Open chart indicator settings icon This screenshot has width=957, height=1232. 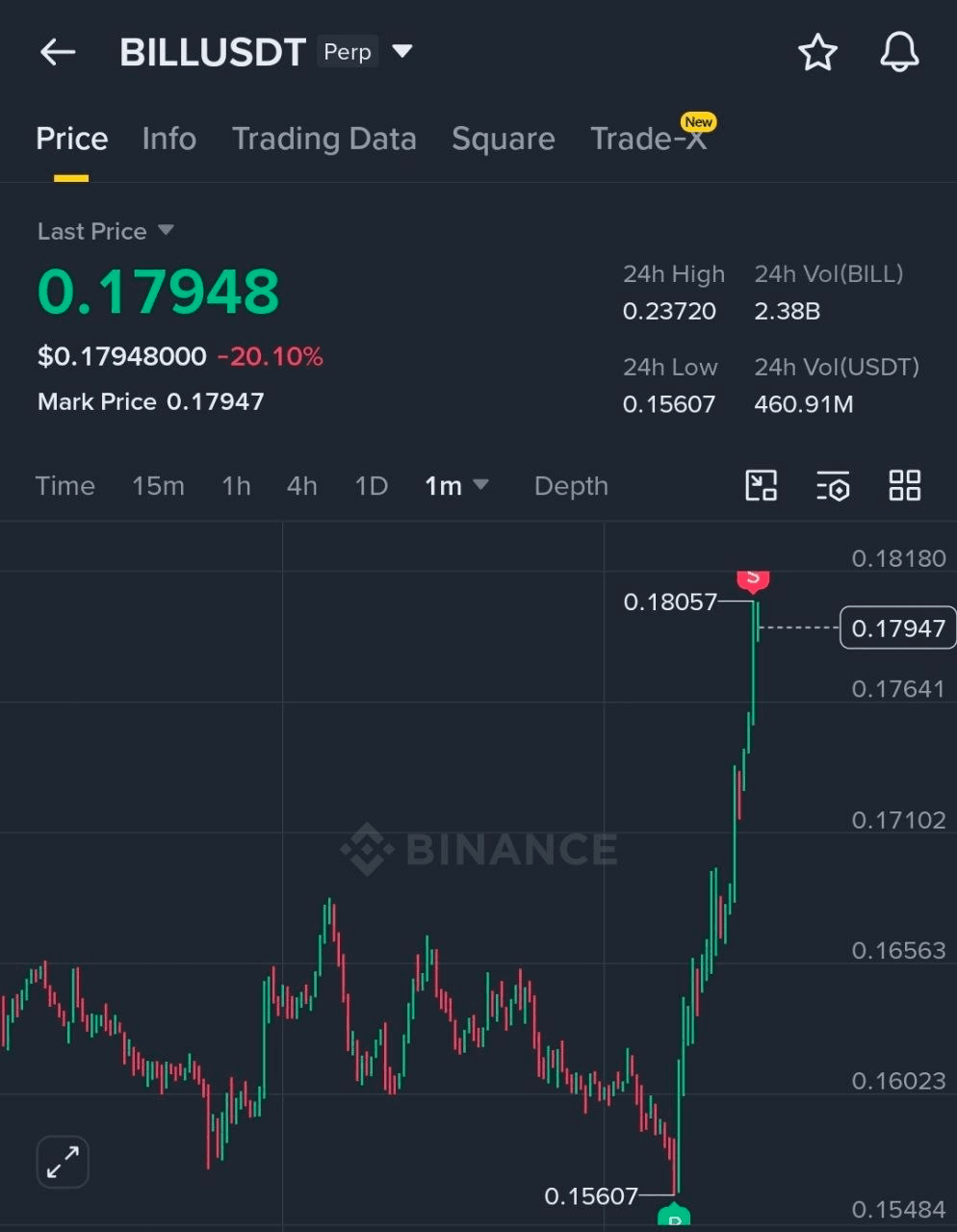(x=833, y=486)
